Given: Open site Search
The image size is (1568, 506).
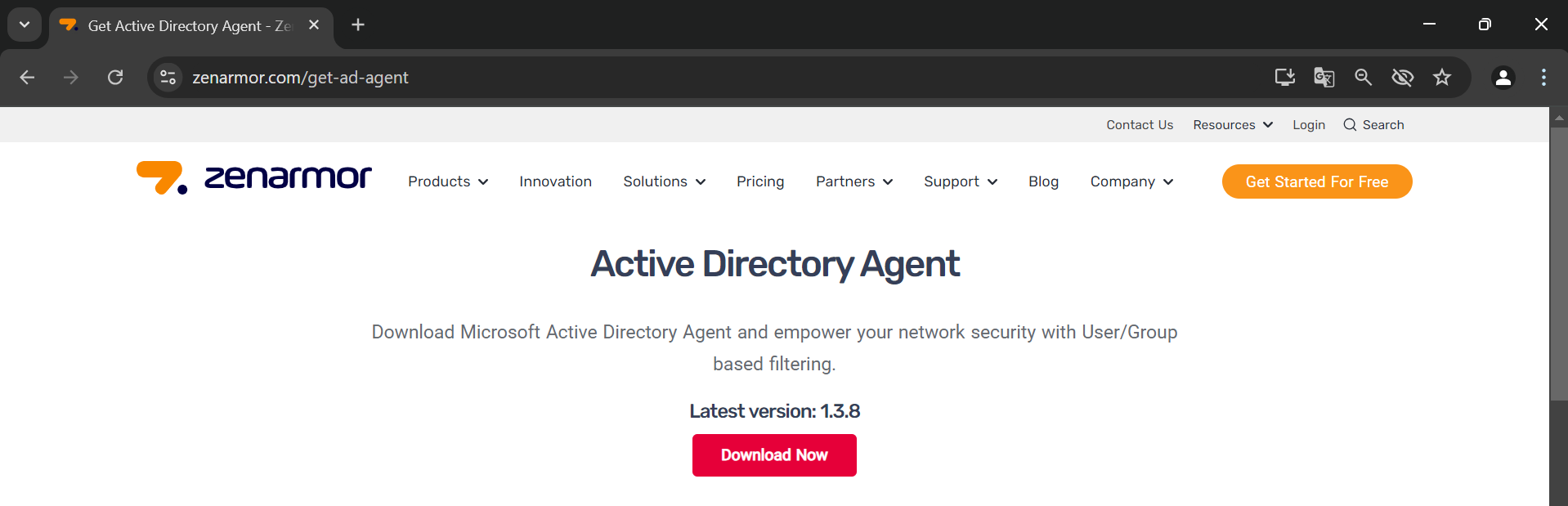Looking at the screenshot, I should pyautogui.click(x=1373, y=125).
